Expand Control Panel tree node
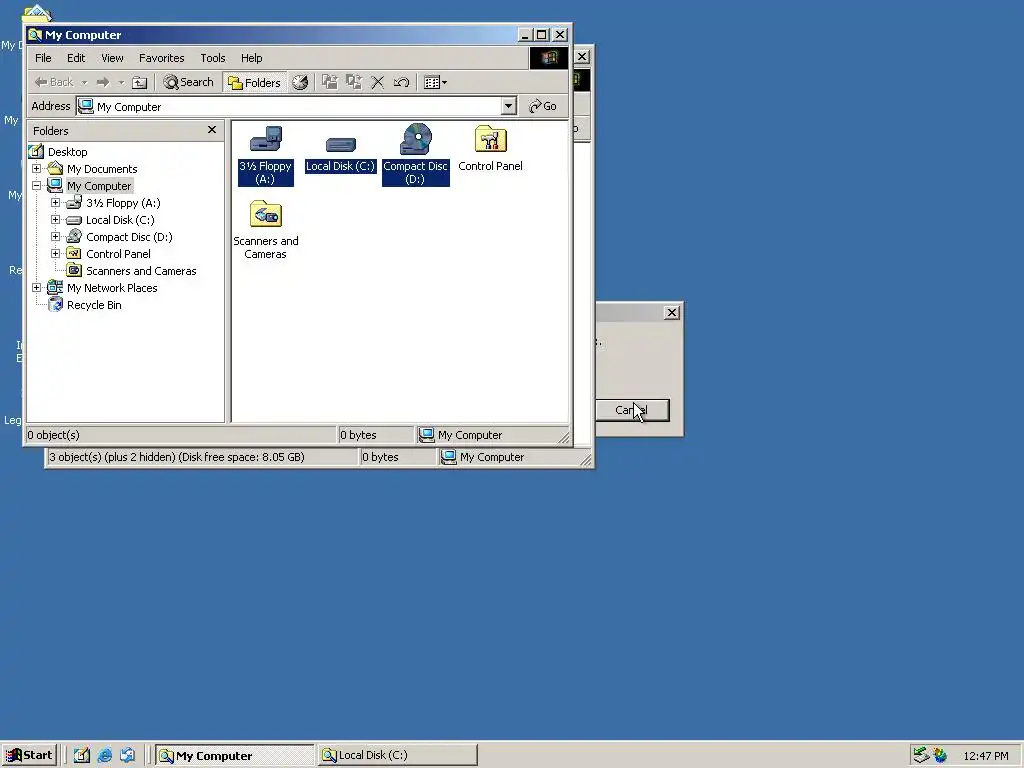 56,253
